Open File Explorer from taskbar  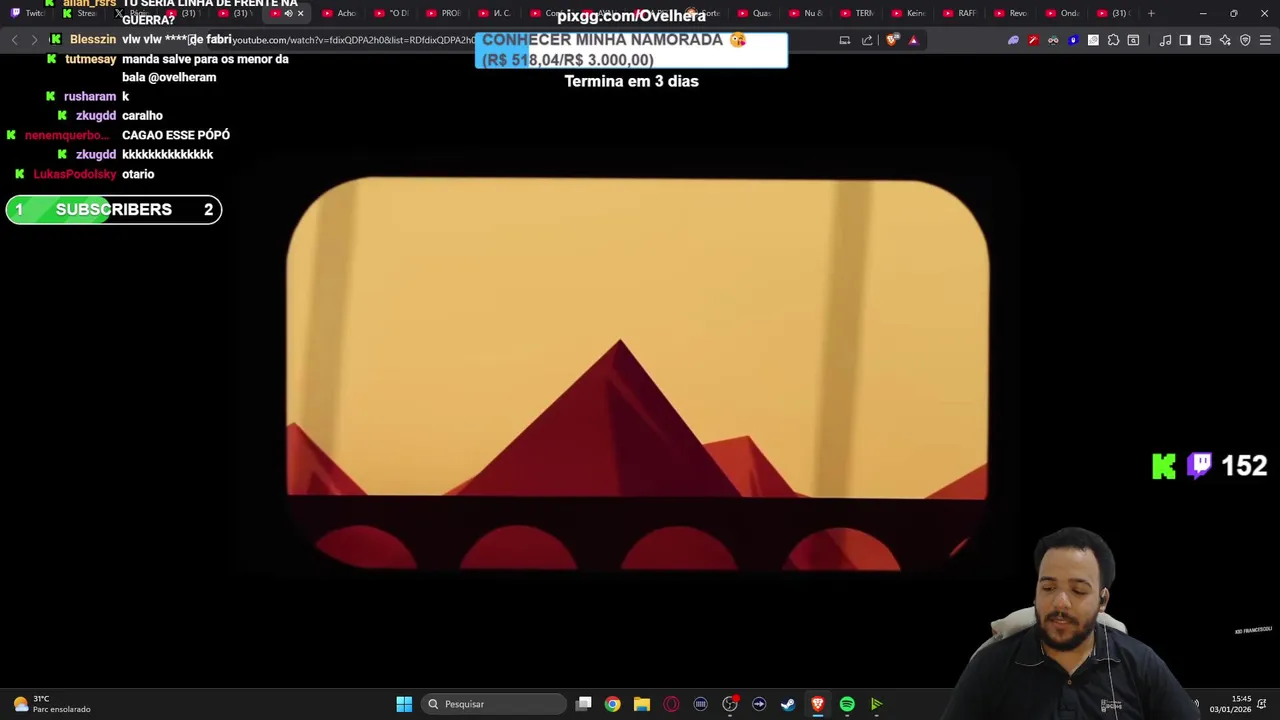click(x=642, y=704)
